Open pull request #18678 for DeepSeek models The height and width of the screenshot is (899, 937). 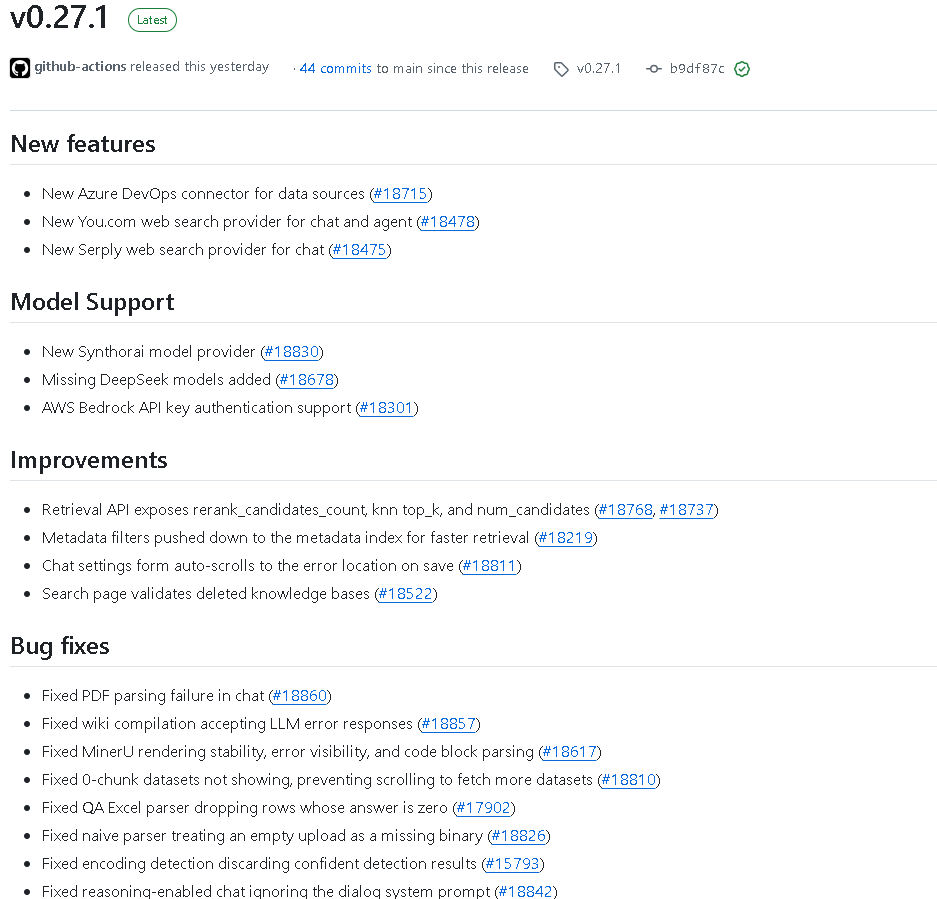pos(307,380)
